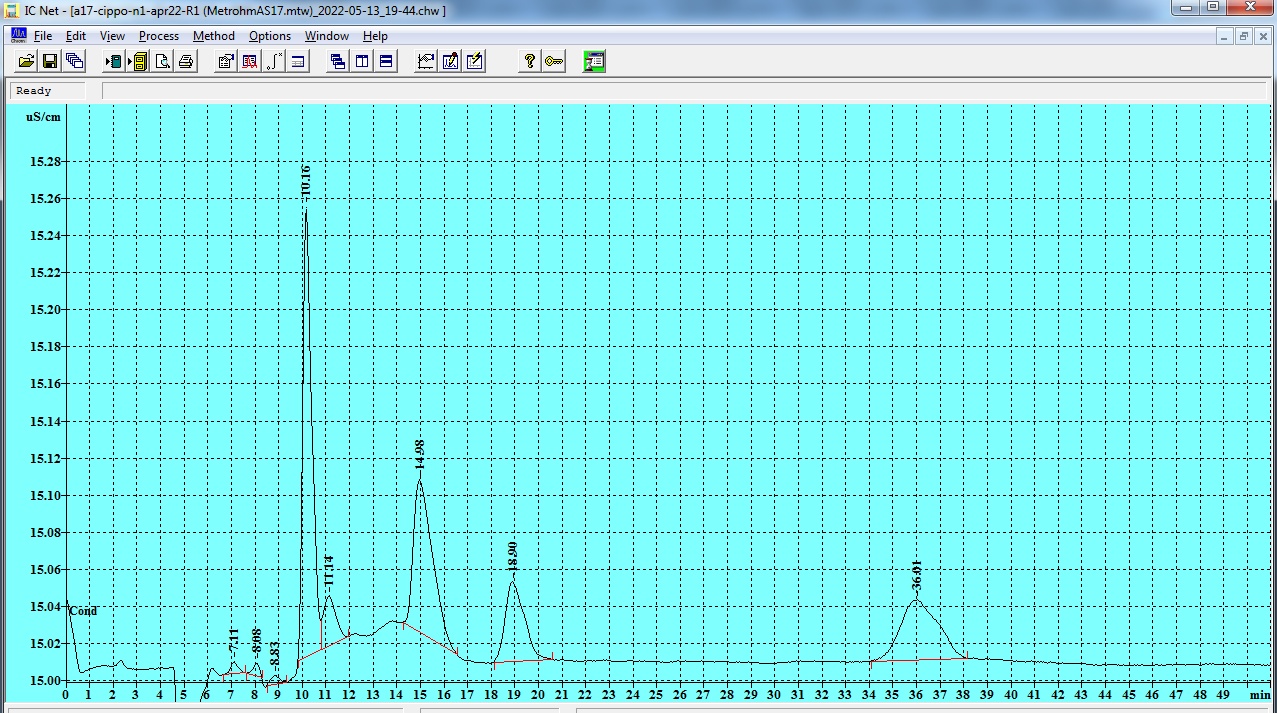Click the chart with lightning bolt icon

pos(474,61)
